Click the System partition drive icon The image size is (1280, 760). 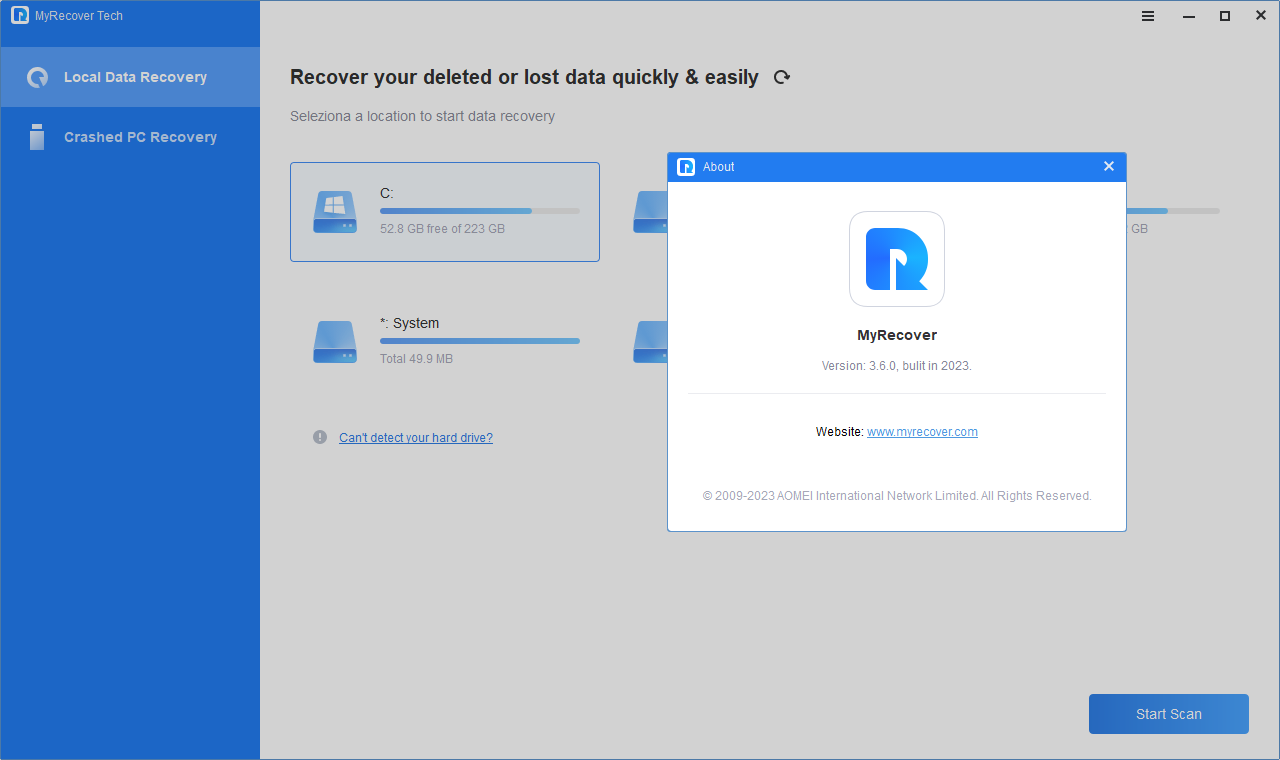(x=335, y=342)
